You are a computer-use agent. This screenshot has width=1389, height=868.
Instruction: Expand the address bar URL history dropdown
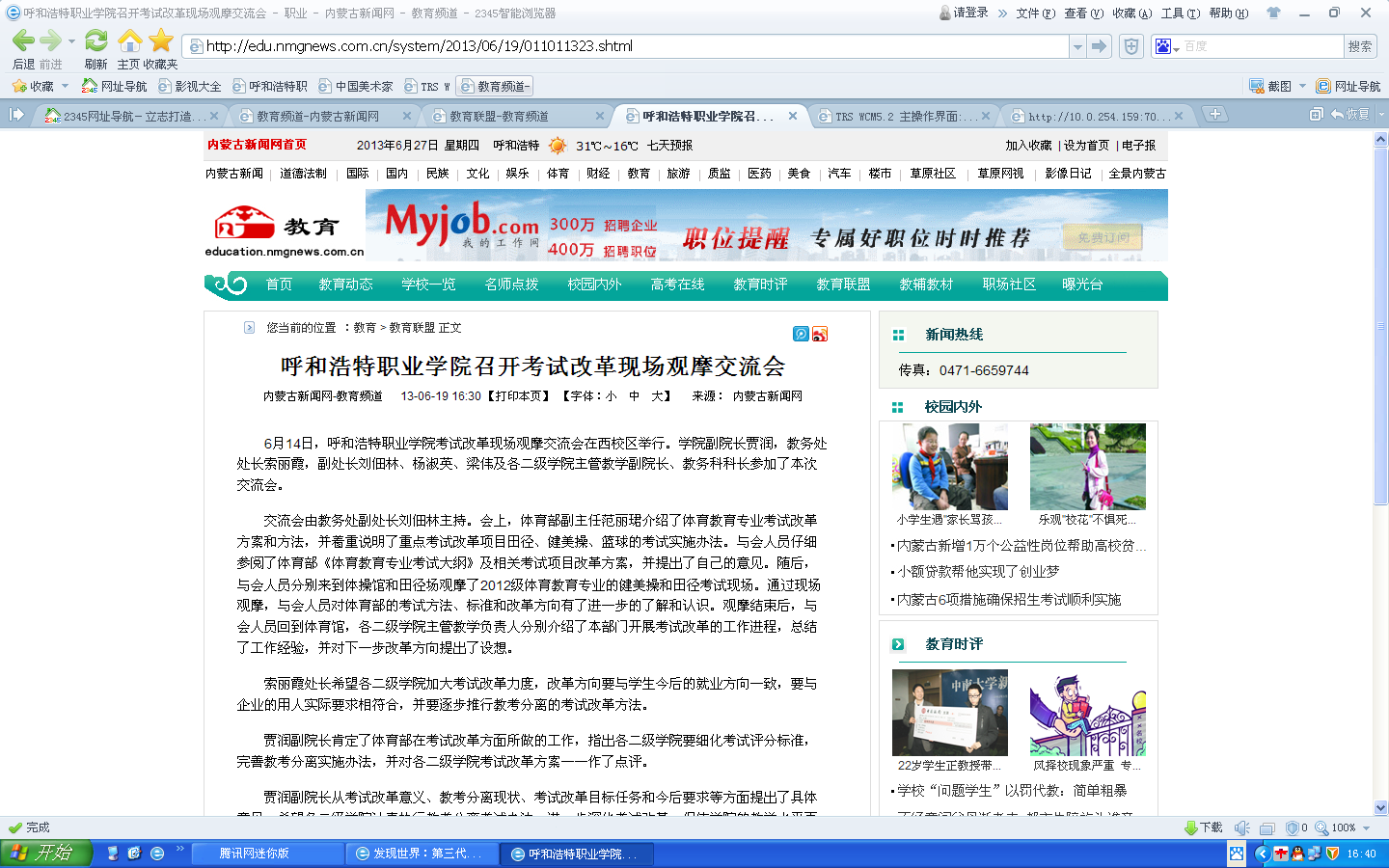point(1077,46)
